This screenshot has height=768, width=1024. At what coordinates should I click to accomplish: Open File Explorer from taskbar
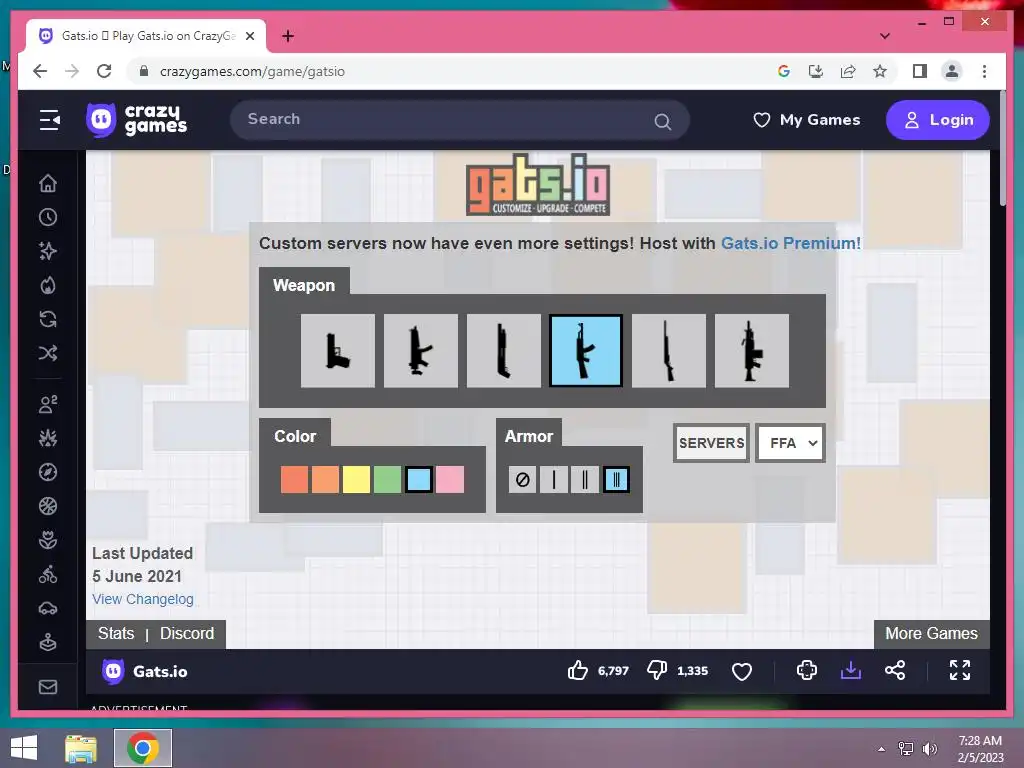(81, 748)
